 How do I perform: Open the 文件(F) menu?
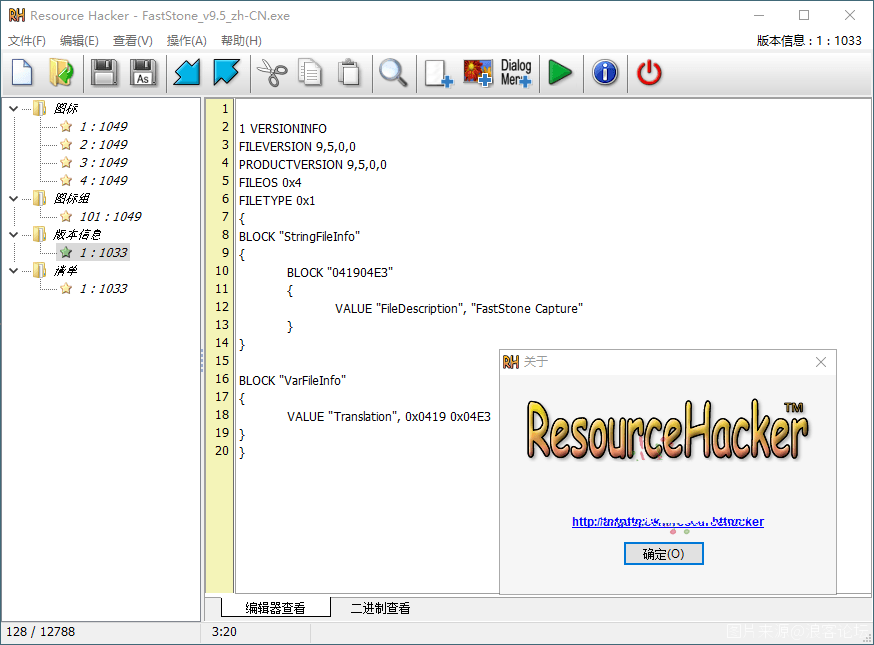[x=27, y=41]
